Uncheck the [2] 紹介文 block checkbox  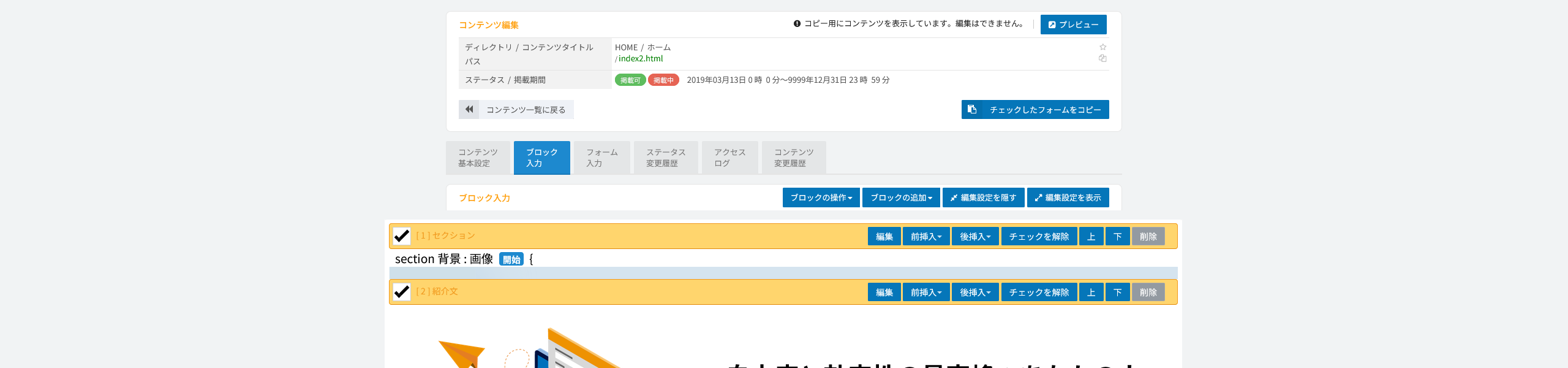(x=402, y=292)
